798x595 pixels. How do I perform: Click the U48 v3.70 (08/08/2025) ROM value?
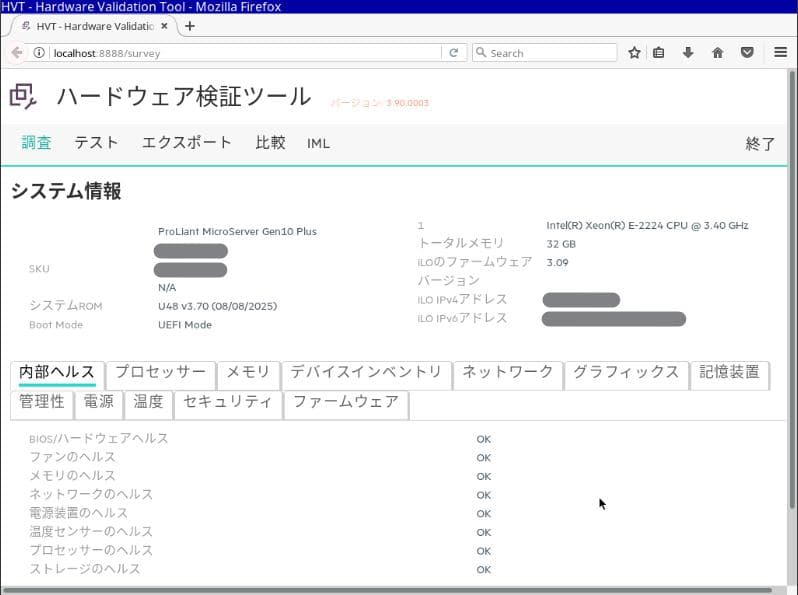[217, 306]
